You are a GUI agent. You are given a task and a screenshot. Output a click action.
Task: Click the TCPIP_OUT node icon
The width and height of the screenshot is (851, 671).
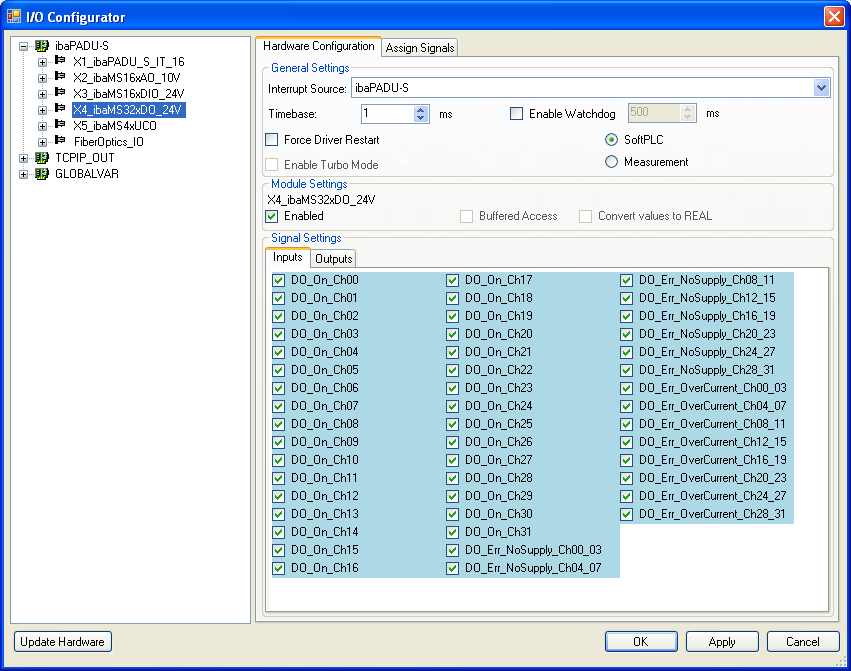click(42, 157)
